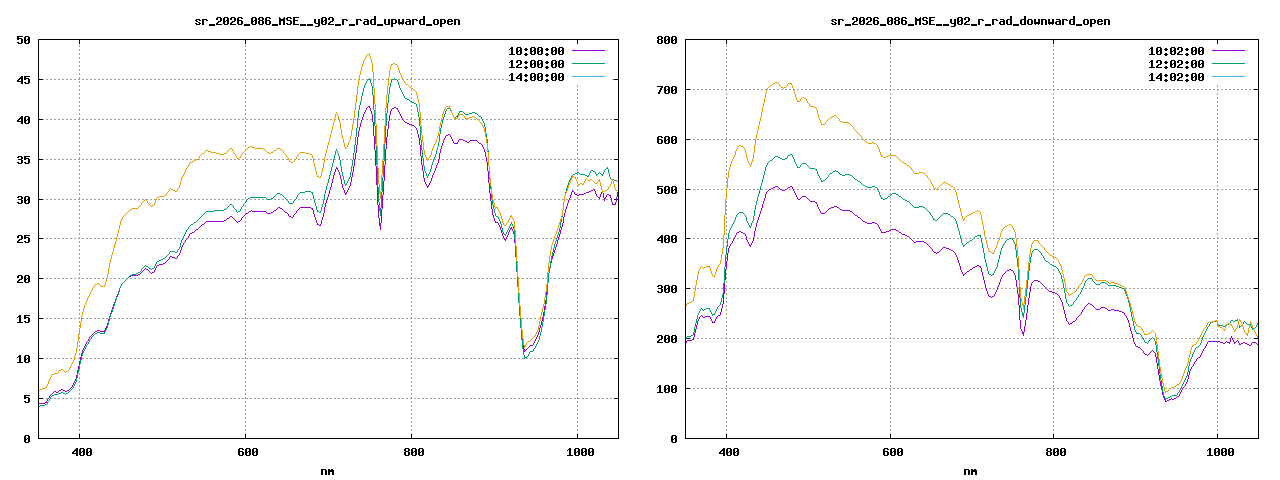Click the left chart's nm axis label

(x=327, y=471)
